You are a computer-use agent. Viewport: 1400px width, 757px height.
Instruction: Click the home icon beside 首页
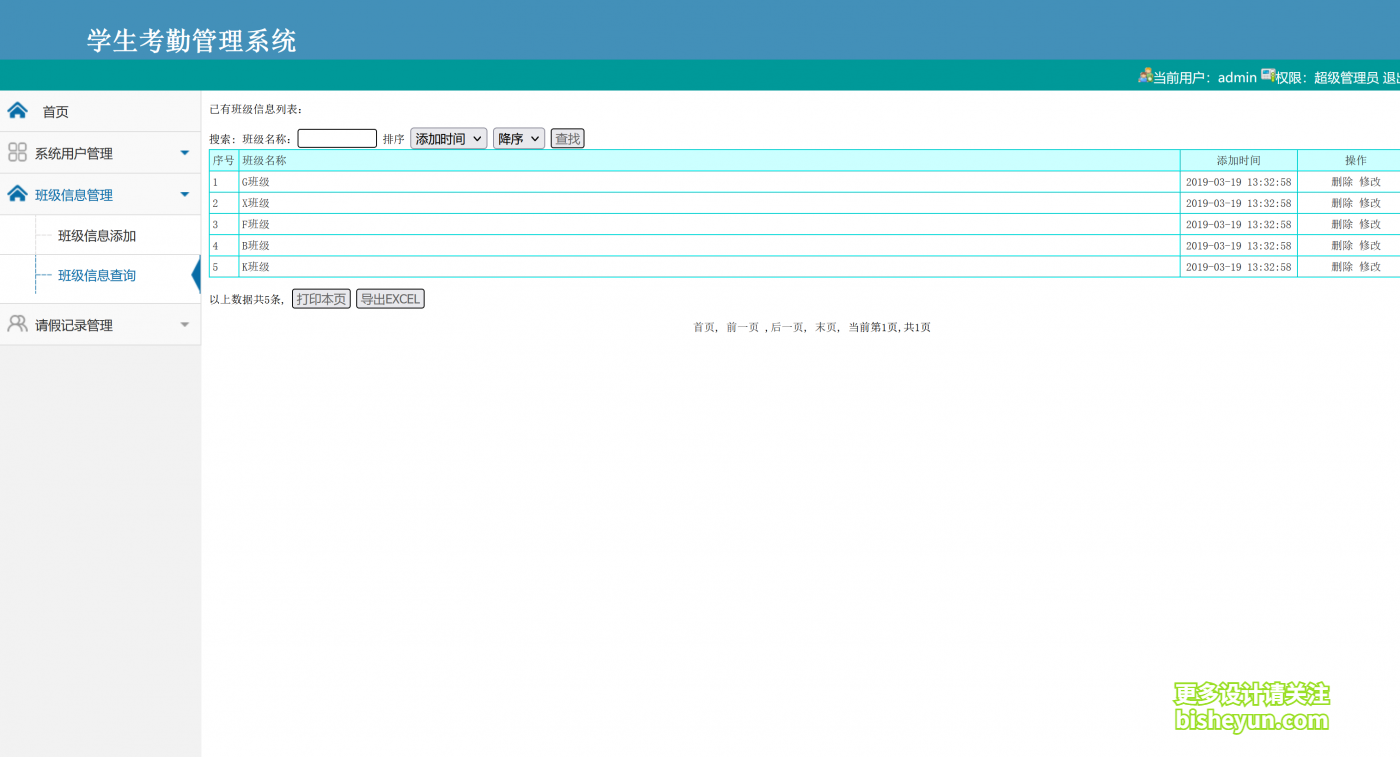17,110
